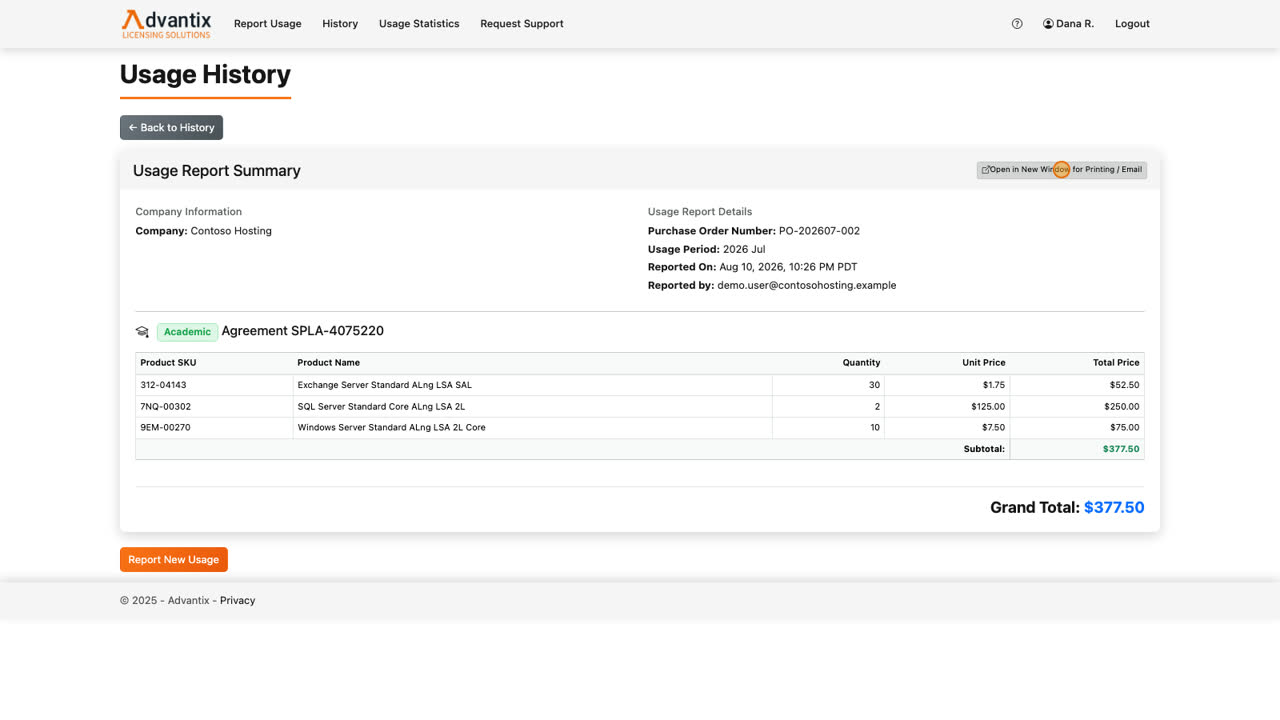Click the green subtotal $377.50 value
The image size is (1280, 720).
coord(1121,449)
